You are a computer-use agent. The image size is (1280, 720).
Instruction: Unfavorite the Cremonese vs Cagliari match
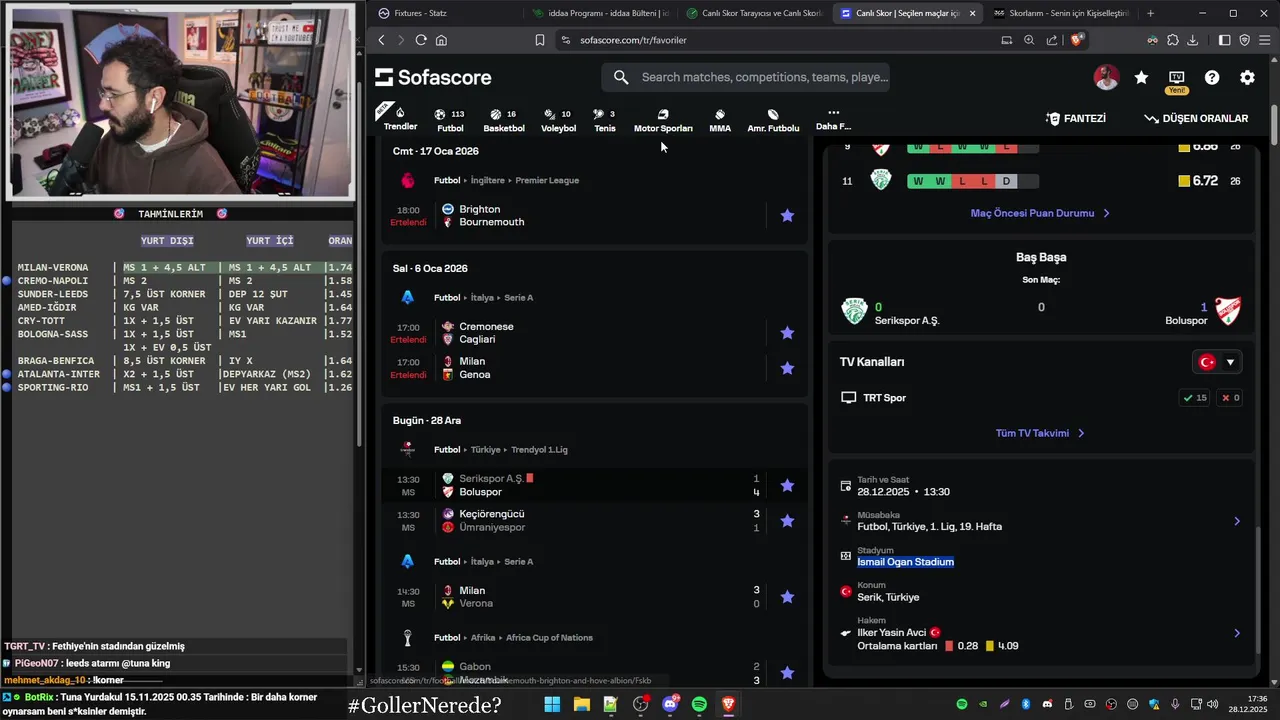coord(787,333)
